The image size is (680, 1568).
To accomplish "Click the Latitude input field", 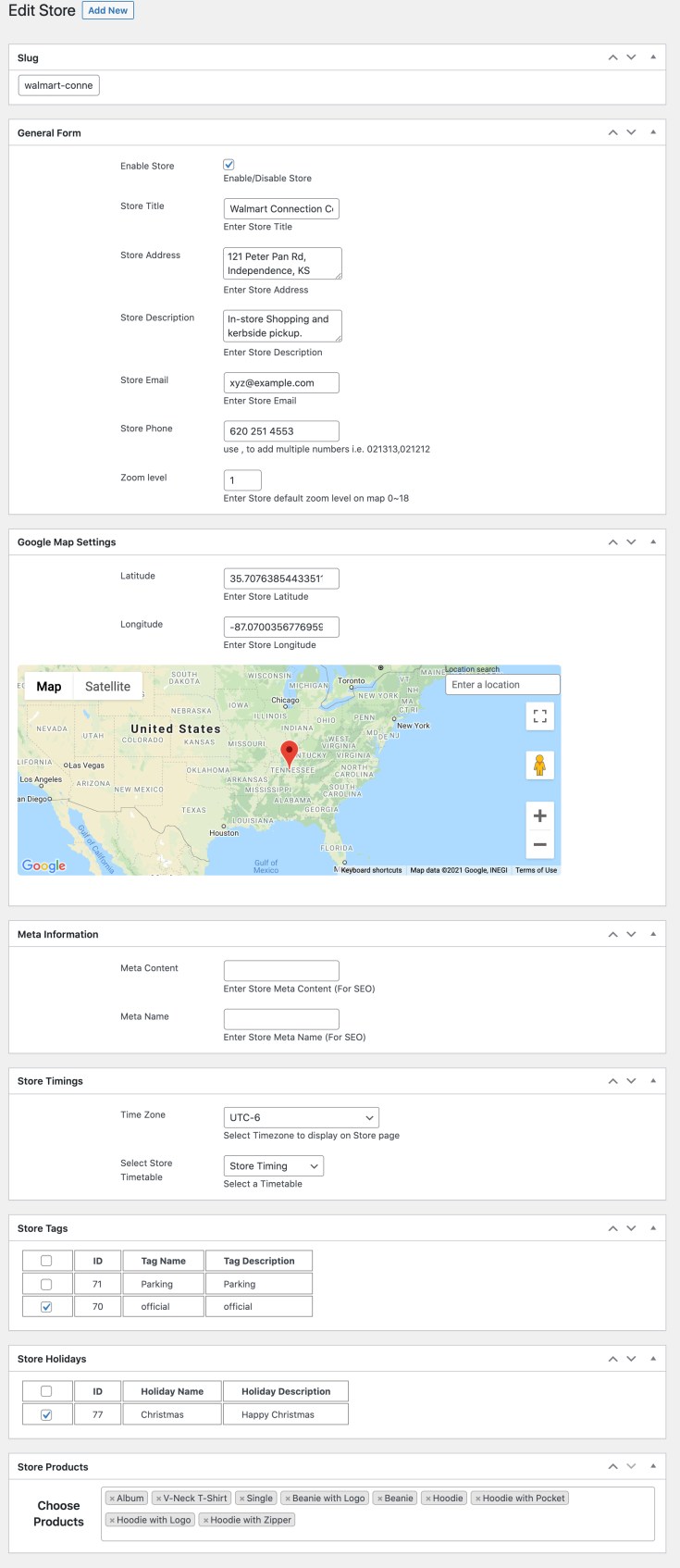I will coord(280,577).
